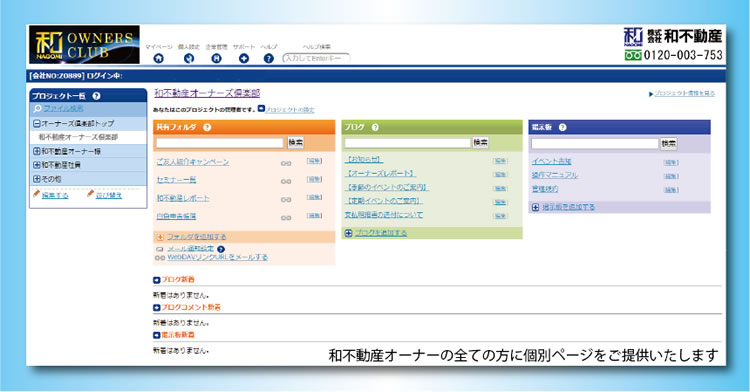
Task: Open サポート plus icon
Action: click(x=244, y=58)
